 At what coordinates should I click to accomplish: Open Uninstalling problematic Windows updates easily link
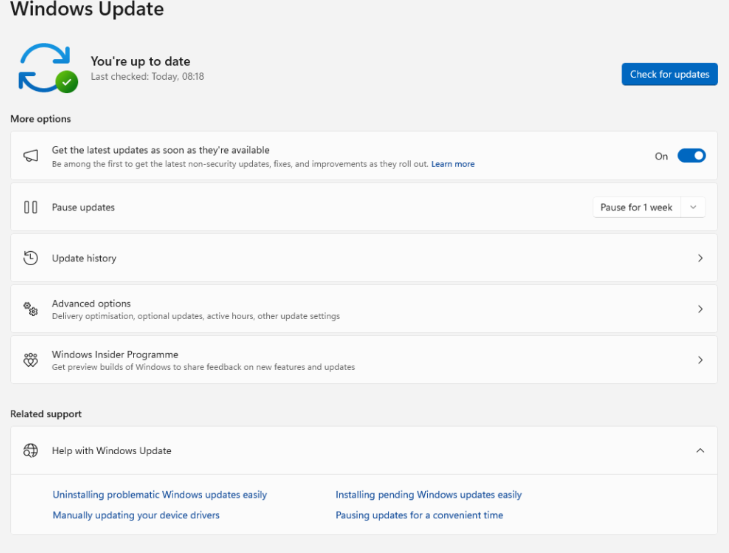click(x=159, y=495)
